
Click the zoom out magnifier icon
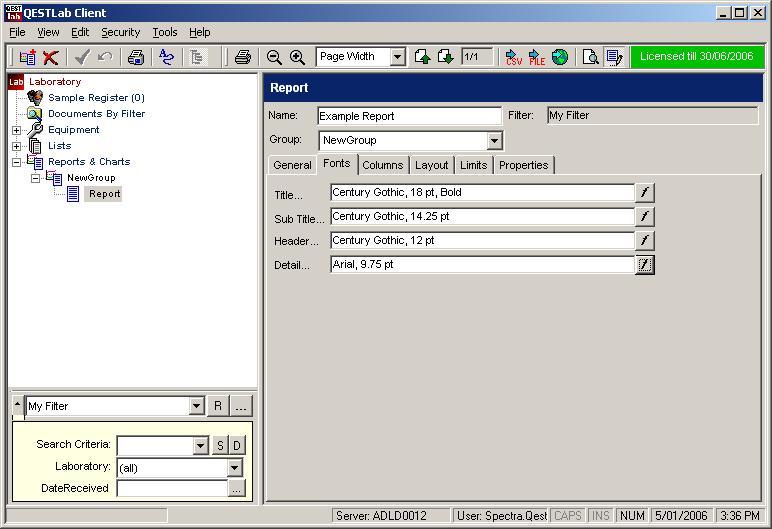pos(274,58)
